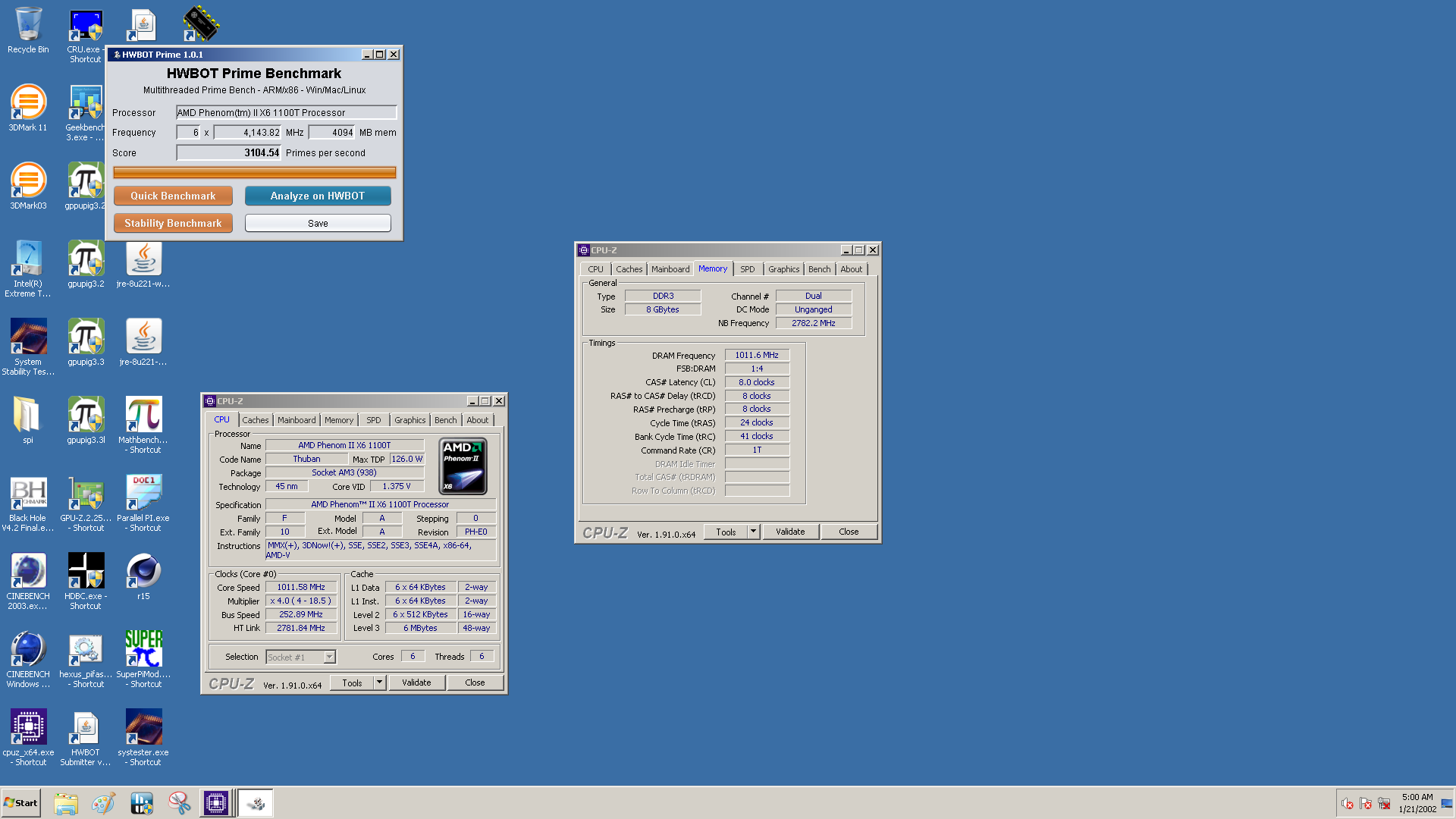This screenshot has width=1456, height=819.
Task: Expand the Tools dropdown arrow in CPU-Z memory window
Action: tap(753, 532)
